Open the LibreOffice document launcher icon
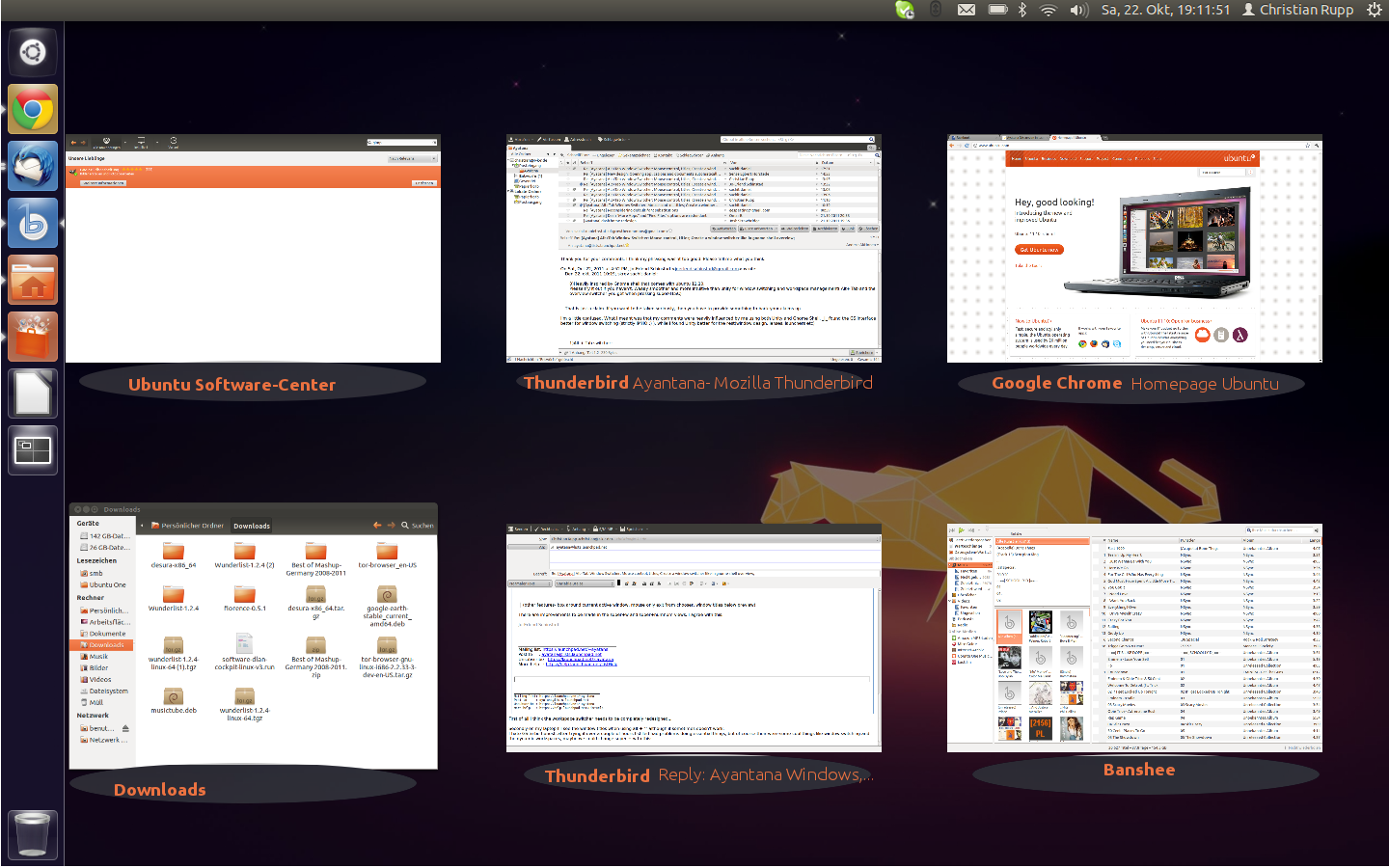 tap(33, 394)
